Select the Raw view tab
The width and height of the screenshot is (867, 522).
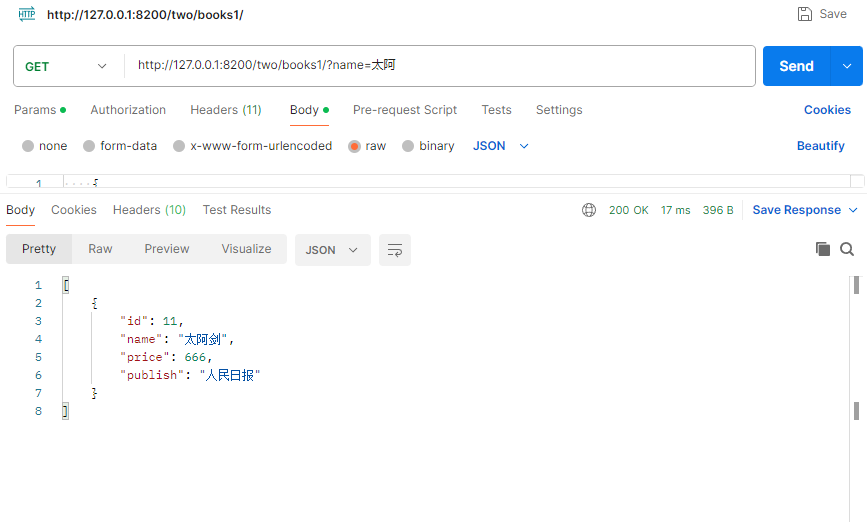100,249
